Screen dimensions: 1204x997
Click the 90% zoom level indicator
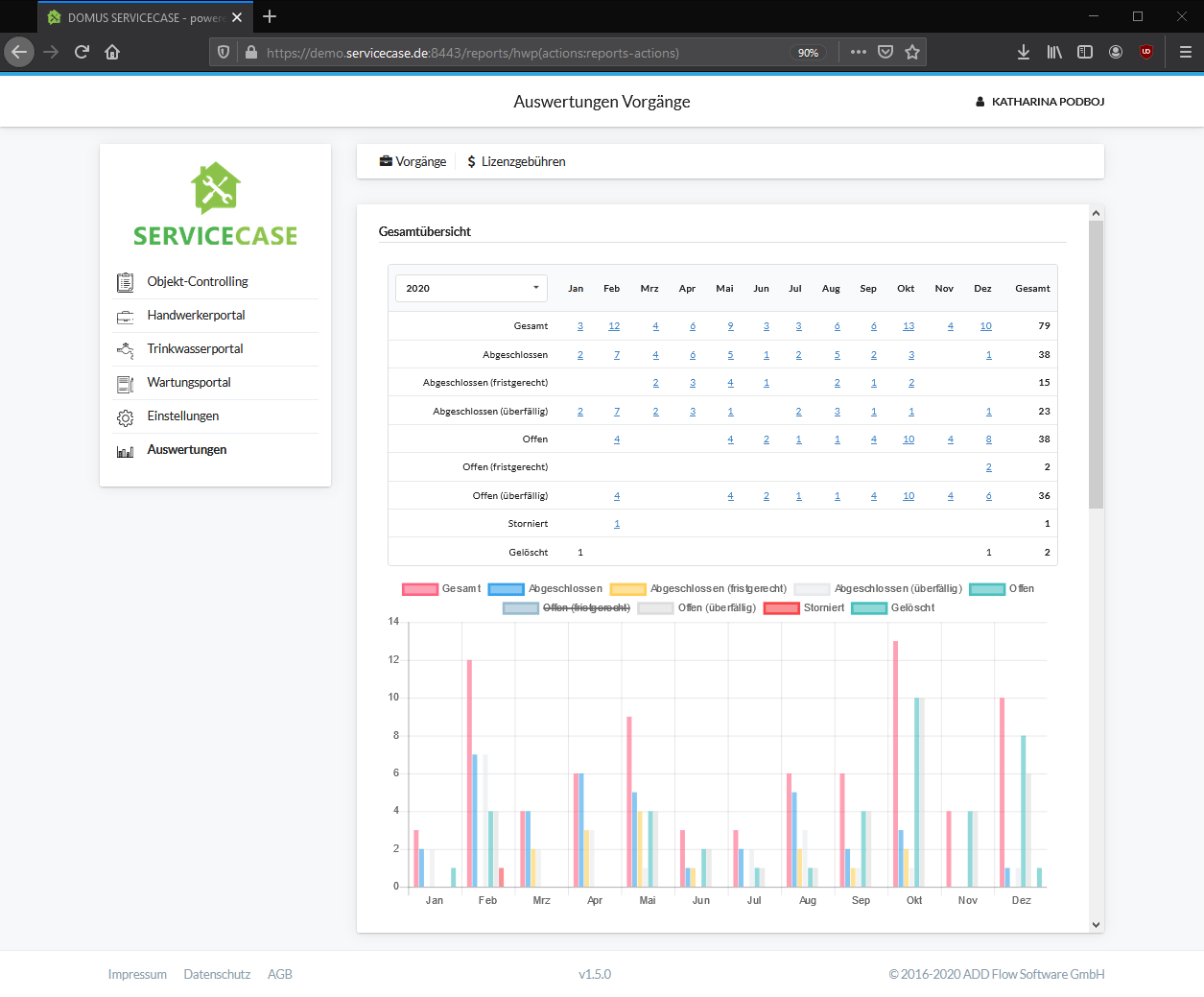pyautogui.click(x=809, y=53)
